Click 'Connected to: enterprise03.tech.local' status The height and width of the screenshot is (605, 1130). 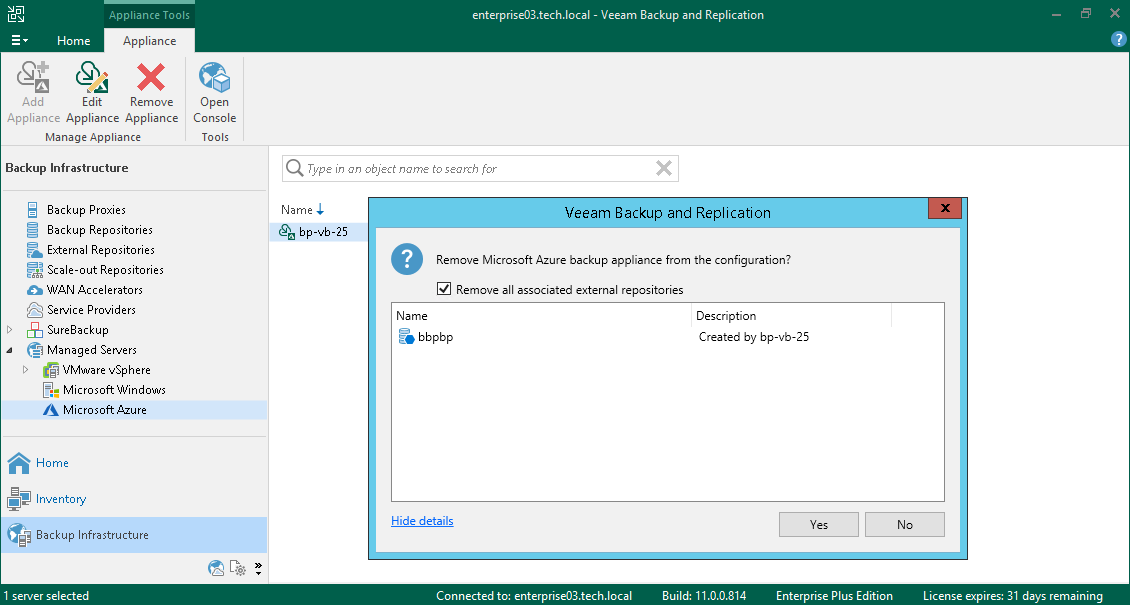[534, 596]
